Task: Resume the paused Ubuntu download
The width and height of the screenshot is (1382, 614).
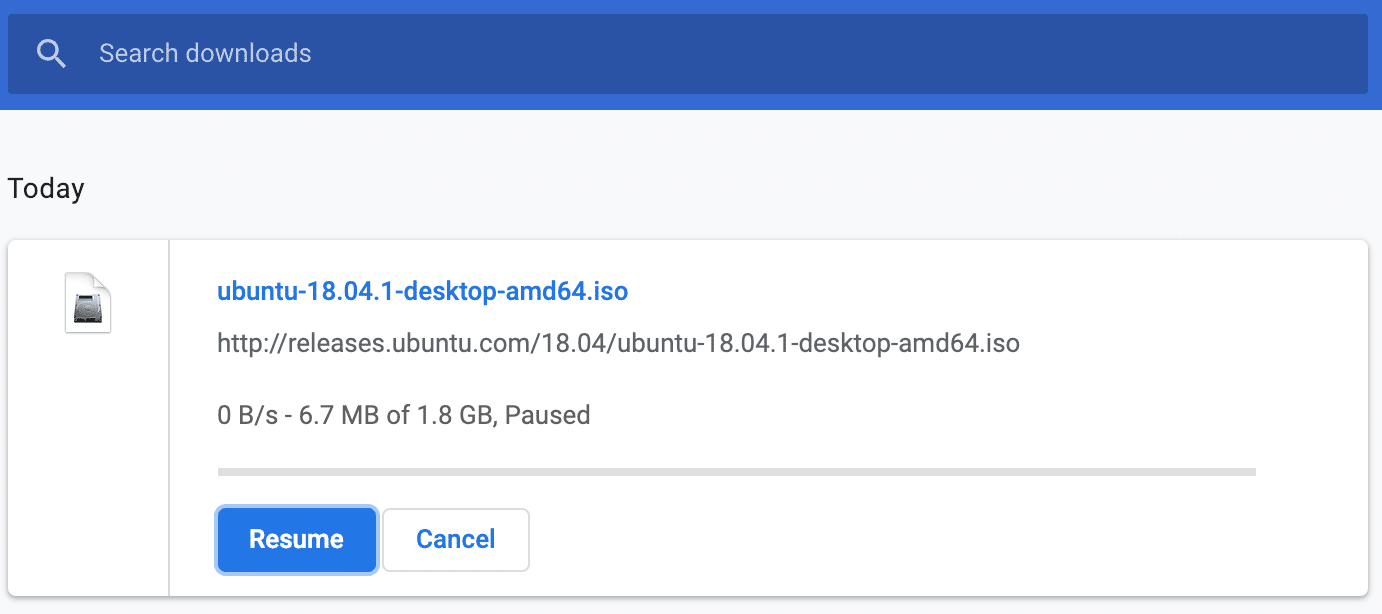Action: coord(296,539)
